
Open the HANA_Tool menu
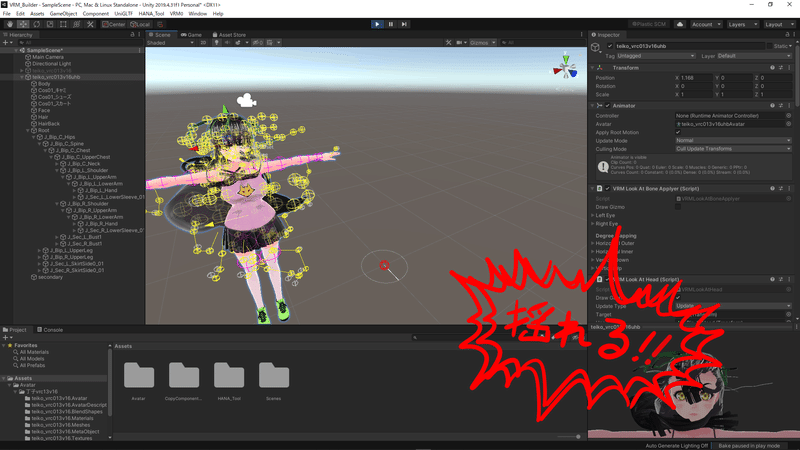coord(151,14)
